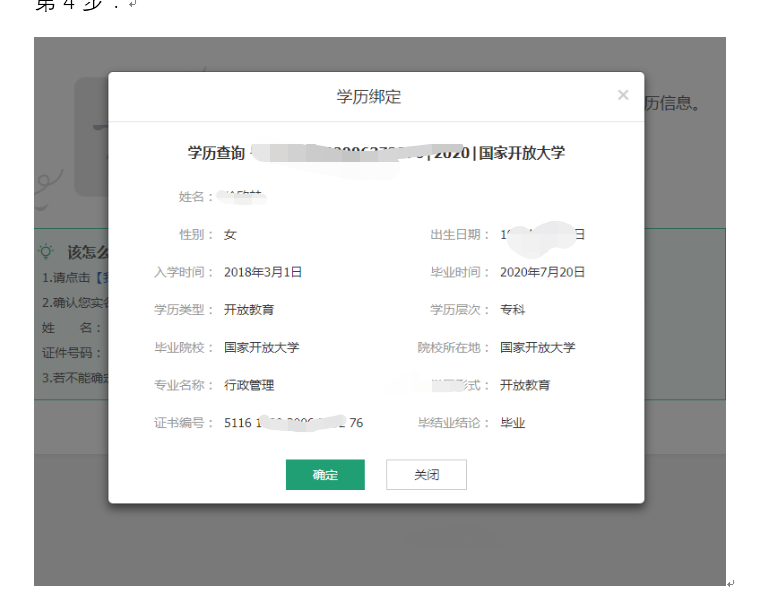770x605 pixels.
Task: Click the 毕结业结论 value 毕业
Action: (513, 423)
